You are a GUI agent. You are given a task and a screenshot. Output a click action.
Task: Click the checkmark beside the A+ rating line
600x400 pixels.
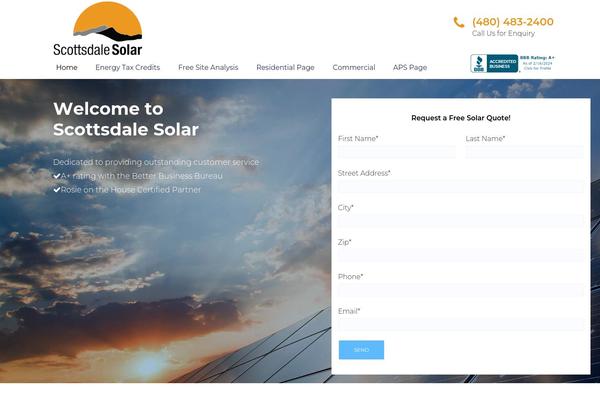click(x=57, y=176)
